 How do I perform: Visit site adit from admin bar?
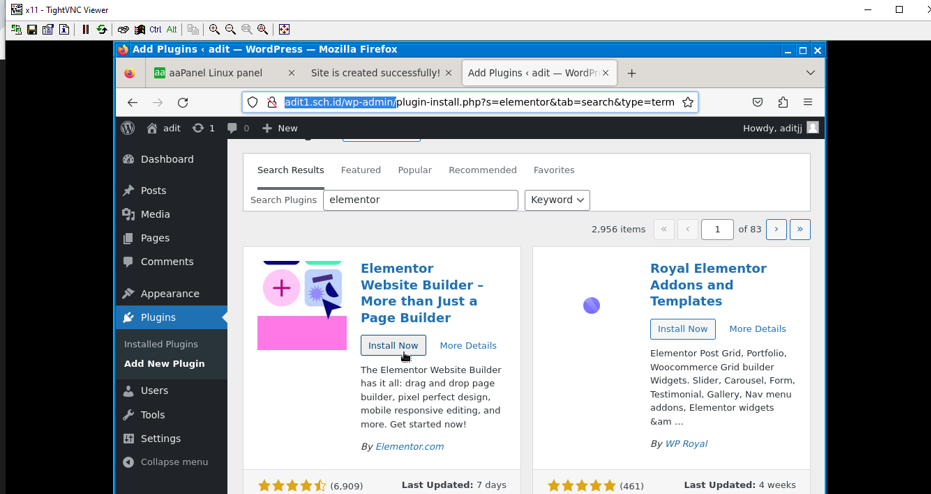[164, 128]
